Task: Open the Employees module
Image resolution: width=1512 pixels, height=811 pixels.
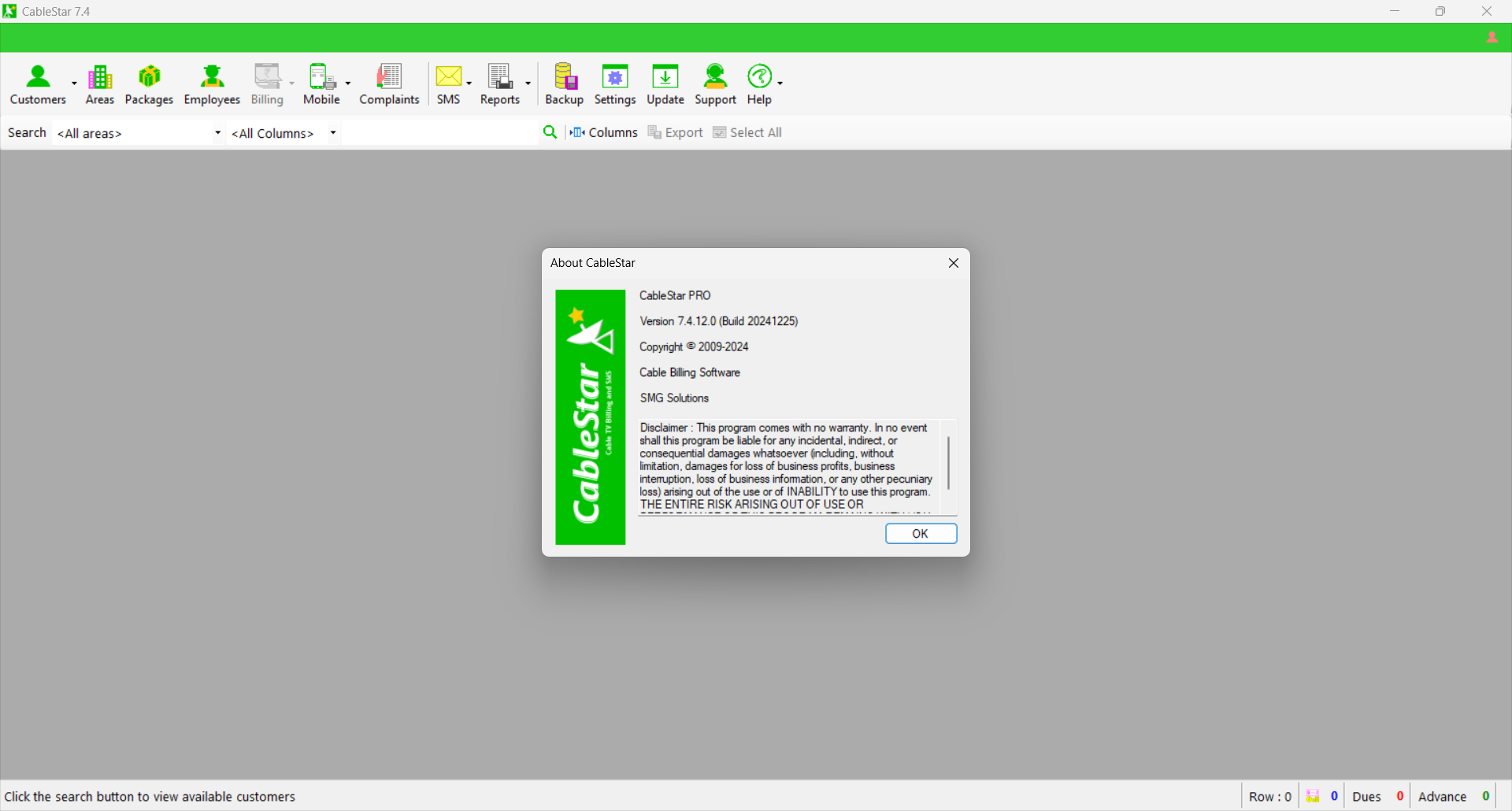Action: (212, 84)
